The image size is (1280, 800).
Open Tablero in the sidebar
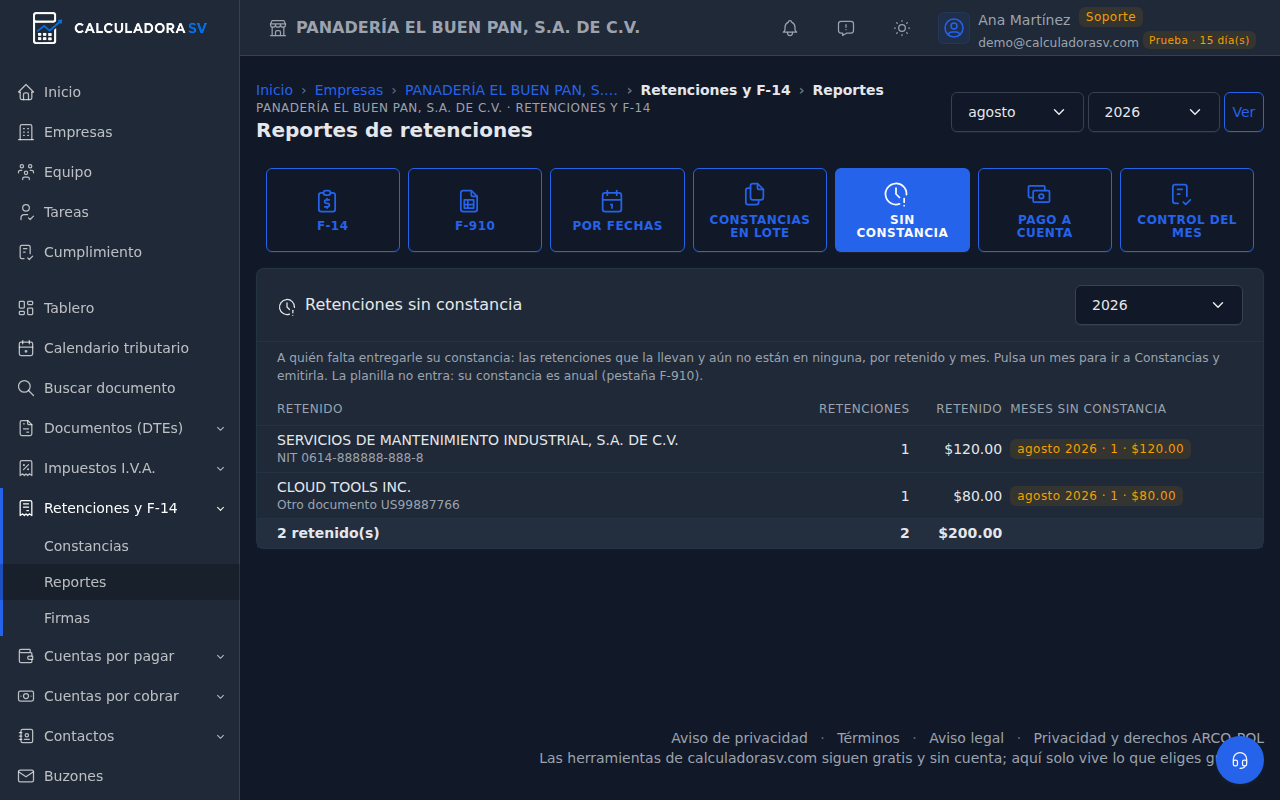point(119,308)
